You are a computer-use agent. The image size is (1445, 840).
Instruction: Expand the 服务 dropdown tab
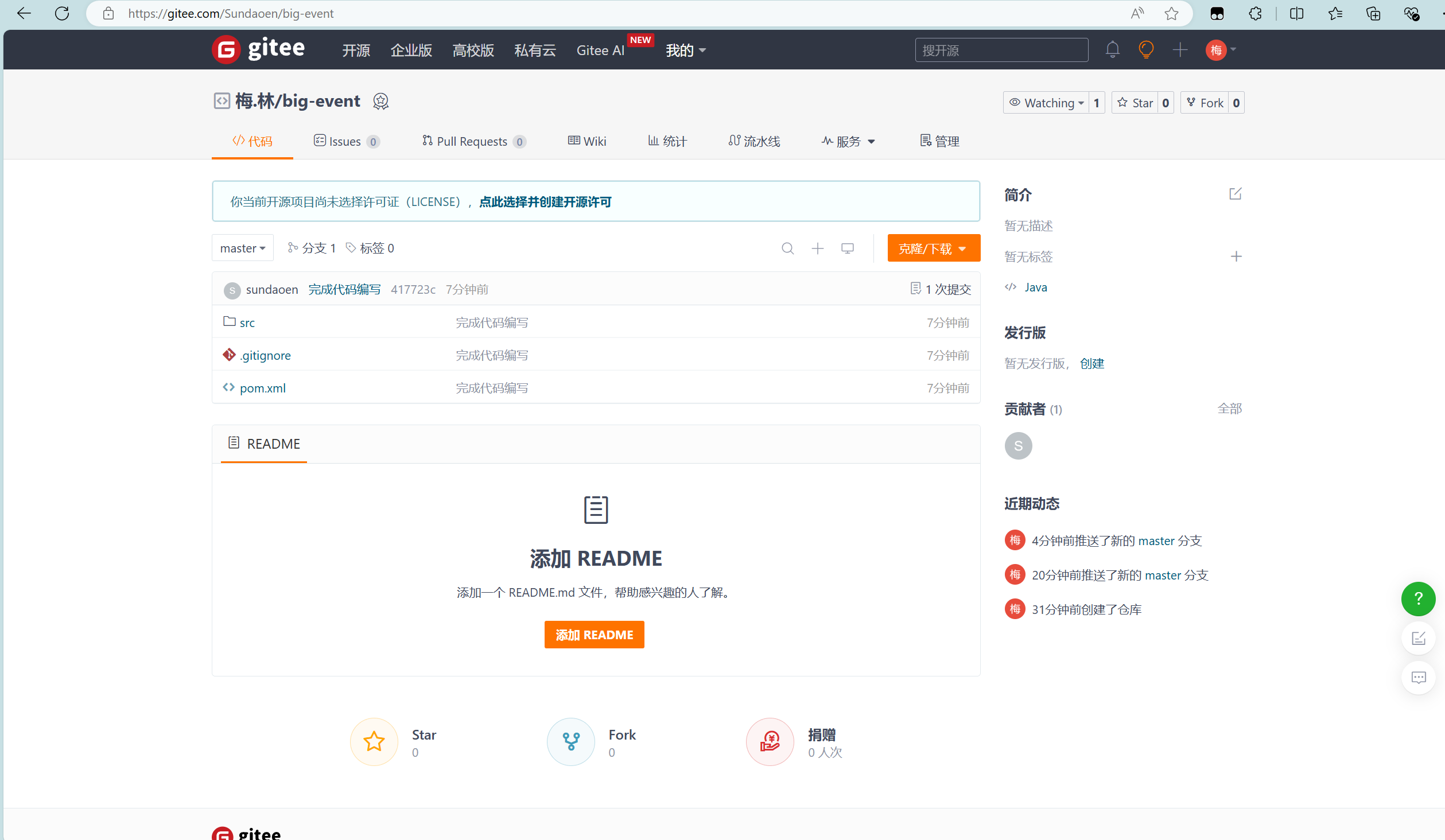[x=848, y=141]
